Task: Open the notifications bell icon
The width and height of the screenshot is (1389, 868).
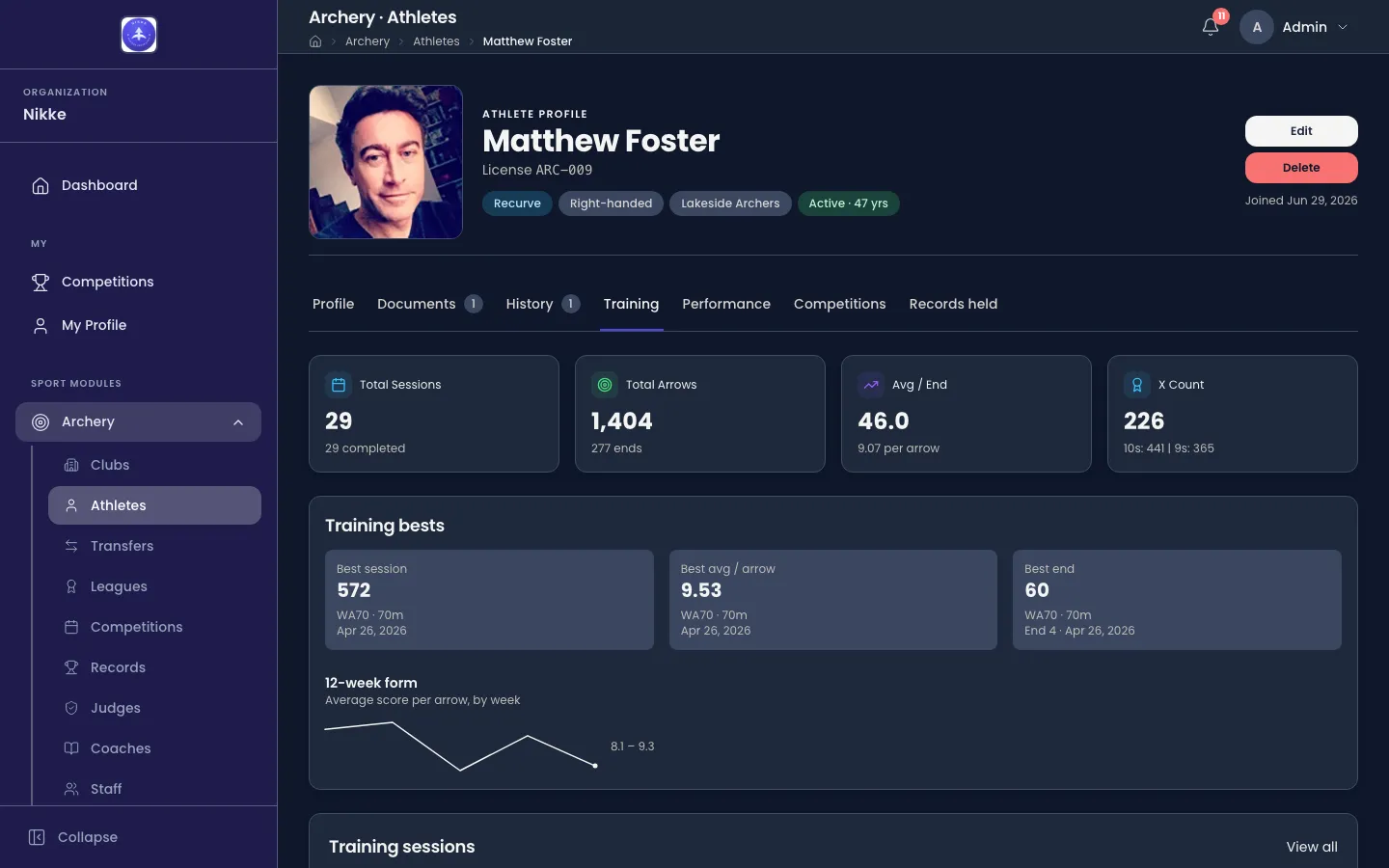Action: click(1211, 27)
